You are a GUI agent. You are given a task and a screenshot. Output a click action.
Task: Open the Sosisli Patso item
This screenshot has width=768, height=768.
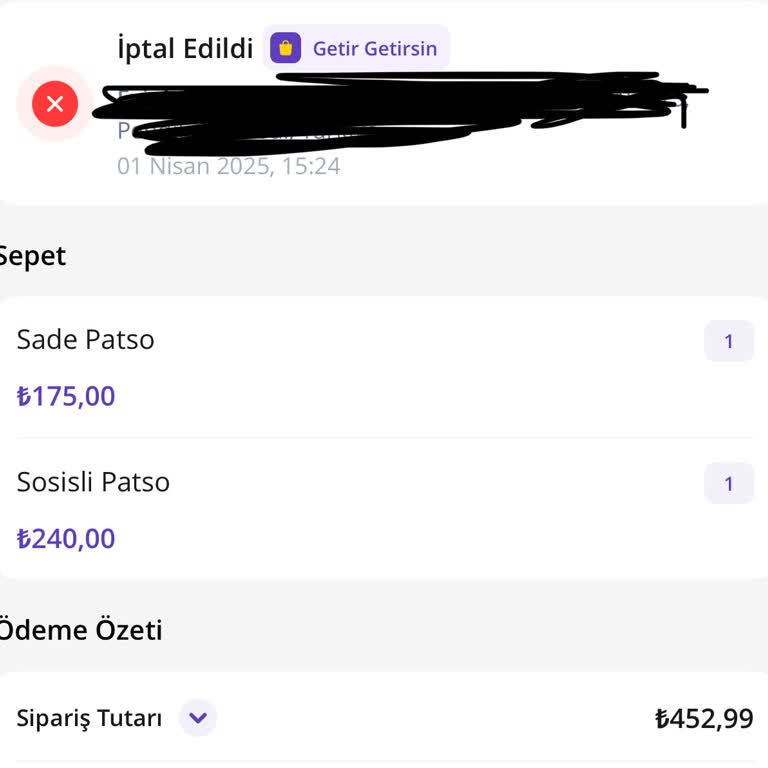pyautogui.click(x=94, y=482)
